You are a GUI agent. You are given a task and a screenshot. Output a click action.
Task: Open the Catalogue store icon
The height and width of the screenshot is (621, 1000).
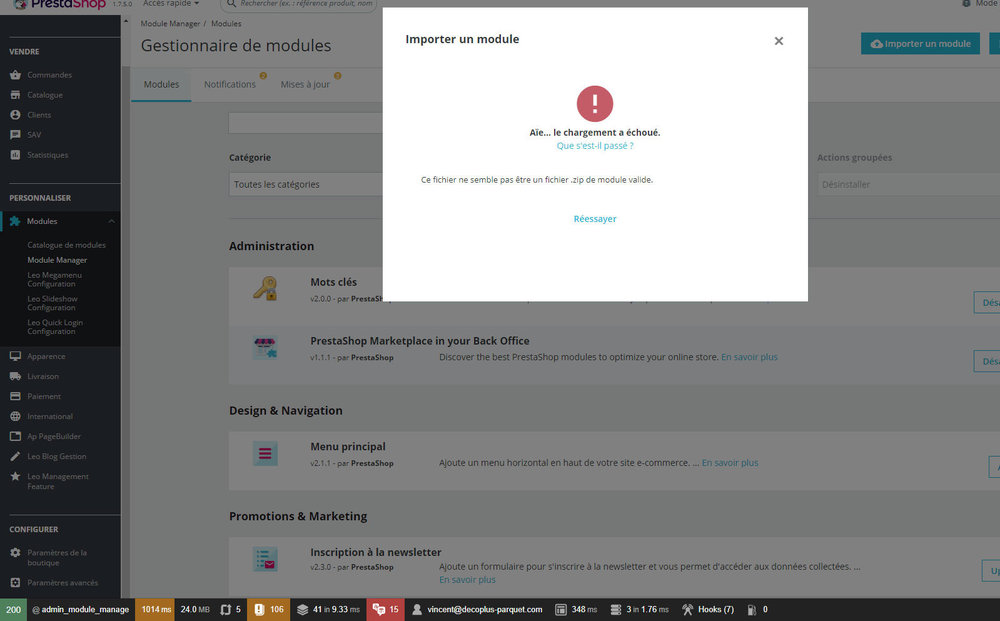(x=15, y=94)
